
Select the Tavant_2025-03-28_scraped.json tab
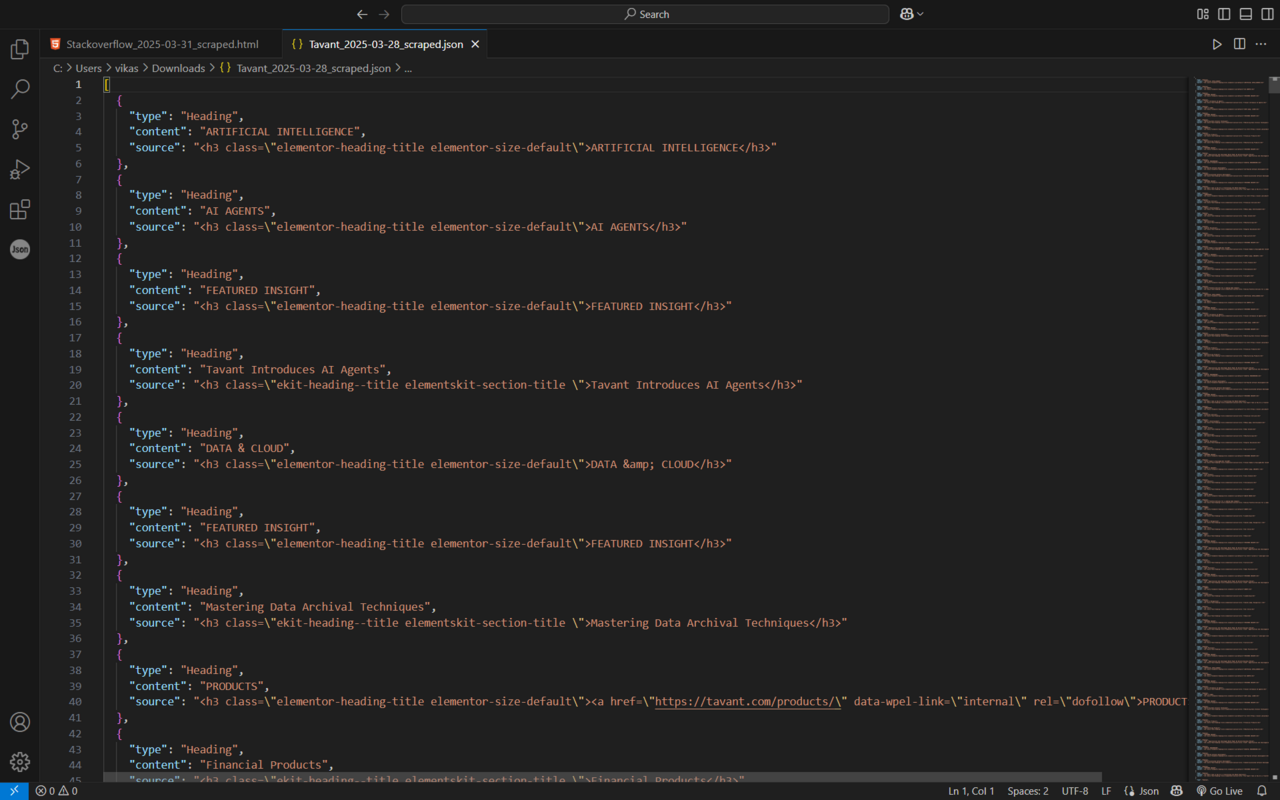coord(385,44)
